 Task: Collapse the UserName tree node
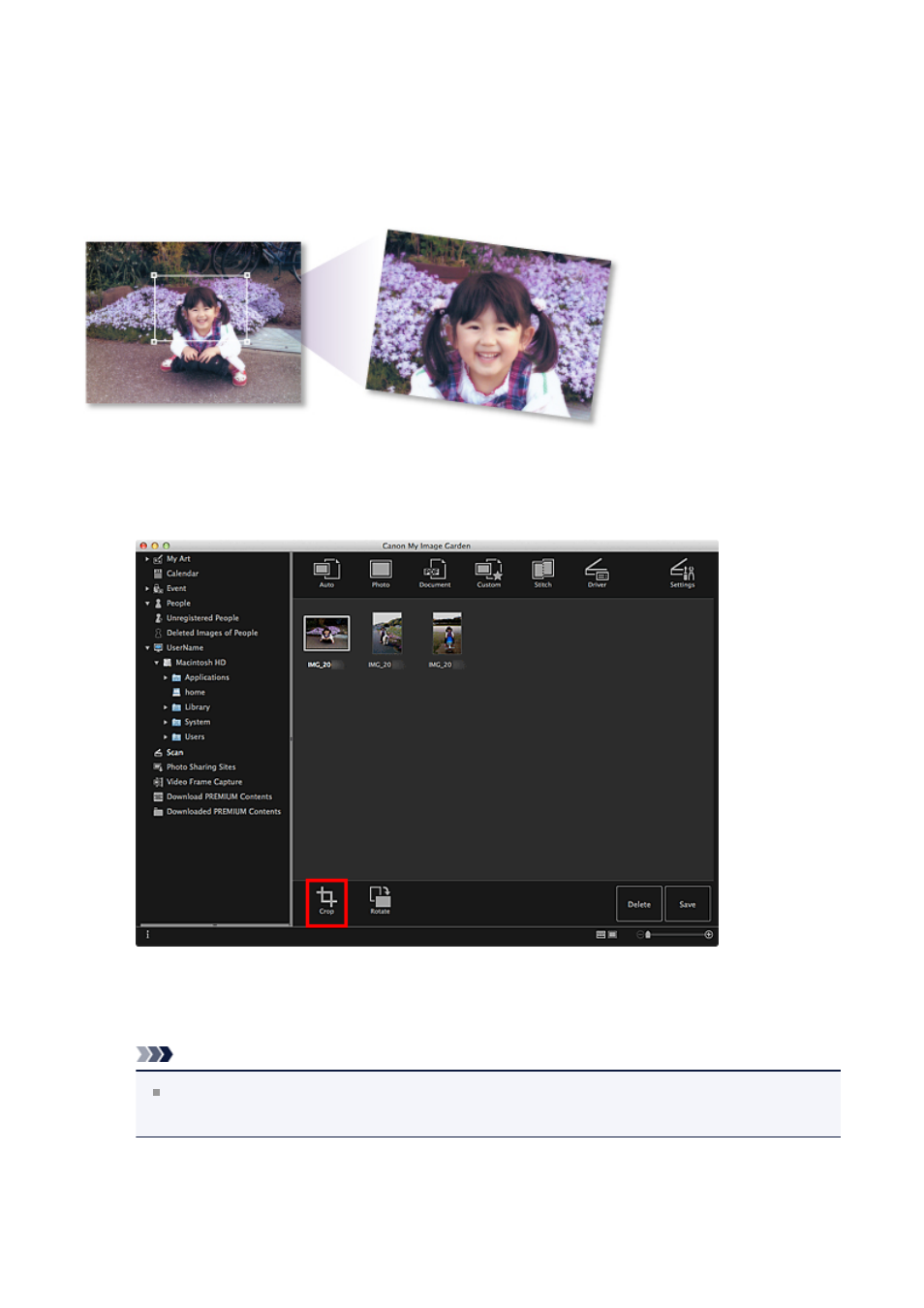point(147,648)
